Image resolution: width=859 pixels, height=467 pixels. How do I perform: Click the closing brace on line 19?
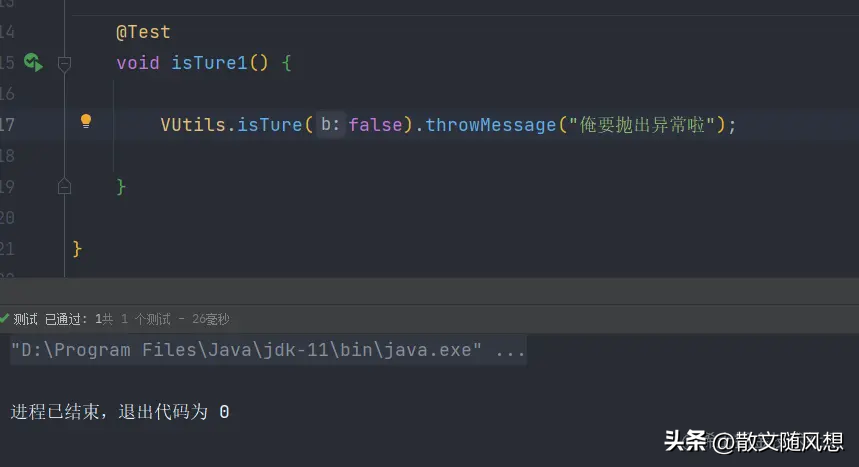[121, 187]
